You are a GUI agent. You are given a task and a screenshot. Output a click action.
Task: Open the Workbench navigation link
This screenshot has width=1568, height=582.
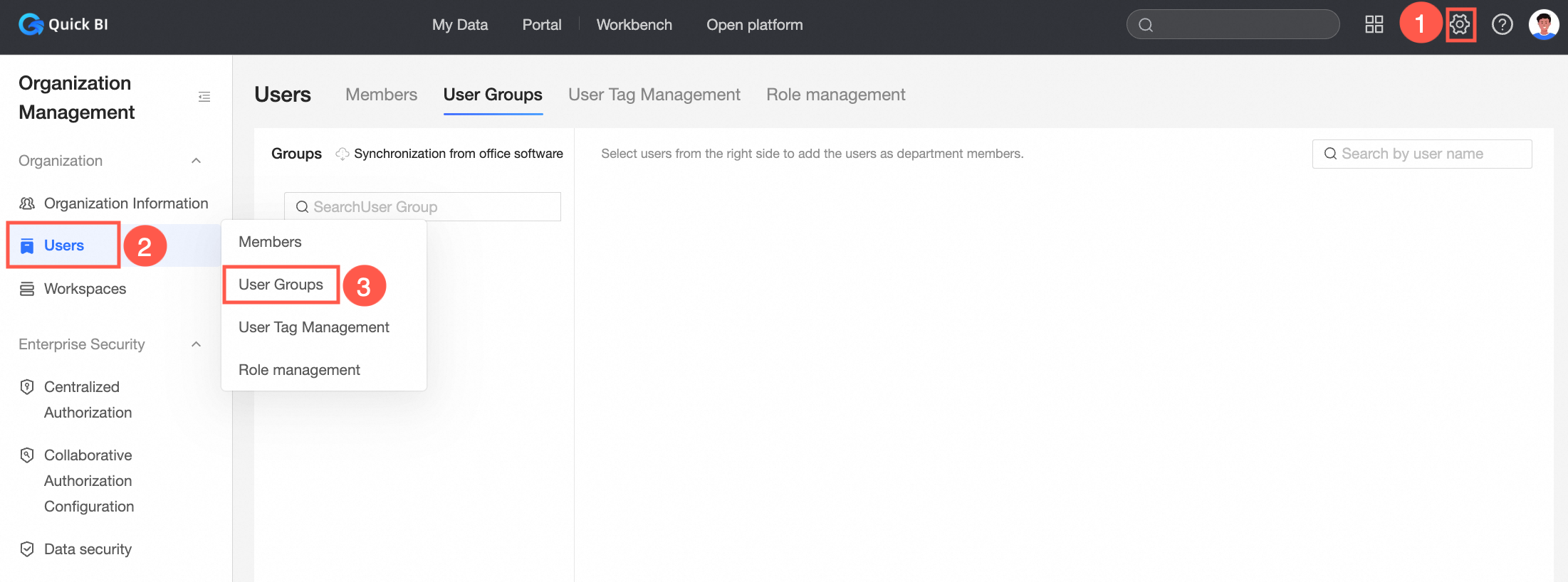(634, 25)
